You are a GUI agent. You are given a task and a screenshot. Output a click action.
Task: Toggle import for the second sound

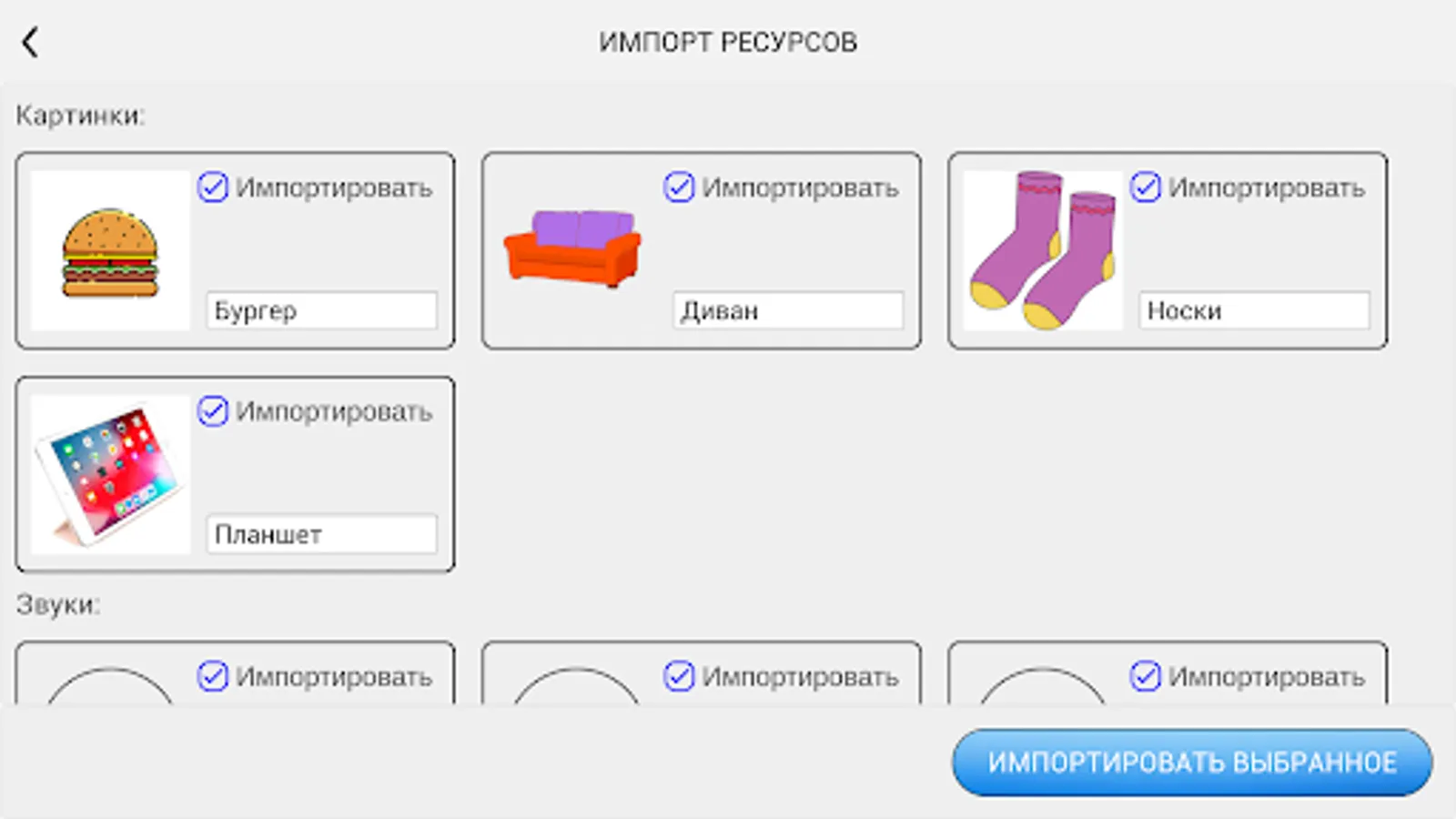pos(679,676)
